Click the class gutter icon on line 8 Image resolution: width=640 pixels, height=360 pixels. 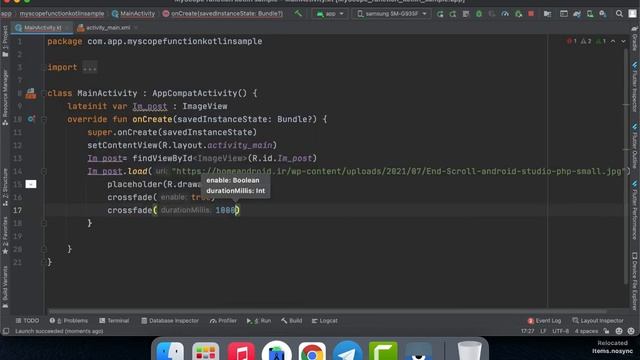pos(31,93)
